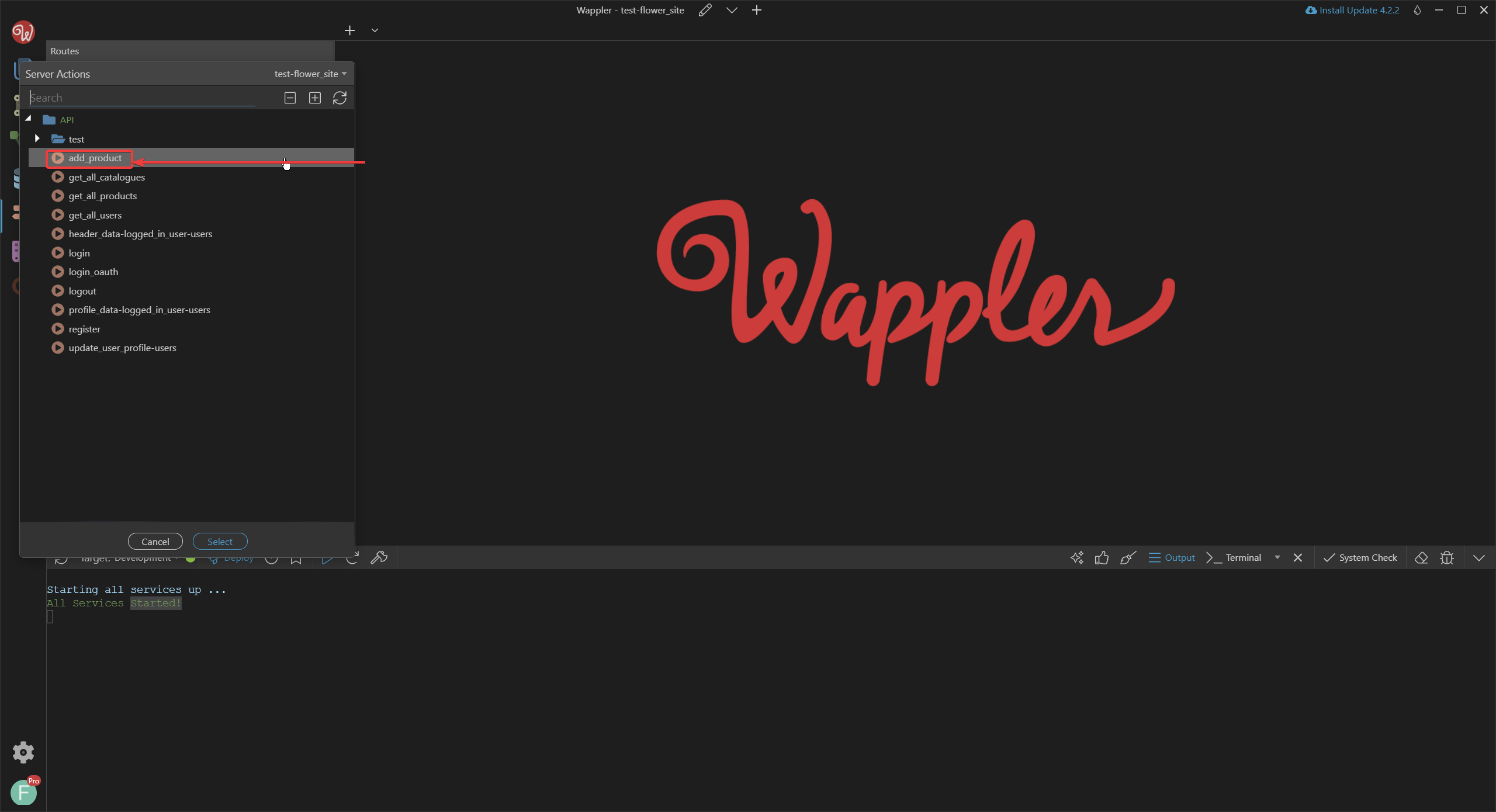Refresh the Server Actions list
The height and width of the screenshot is (812, 1496).
pos(340,98)
